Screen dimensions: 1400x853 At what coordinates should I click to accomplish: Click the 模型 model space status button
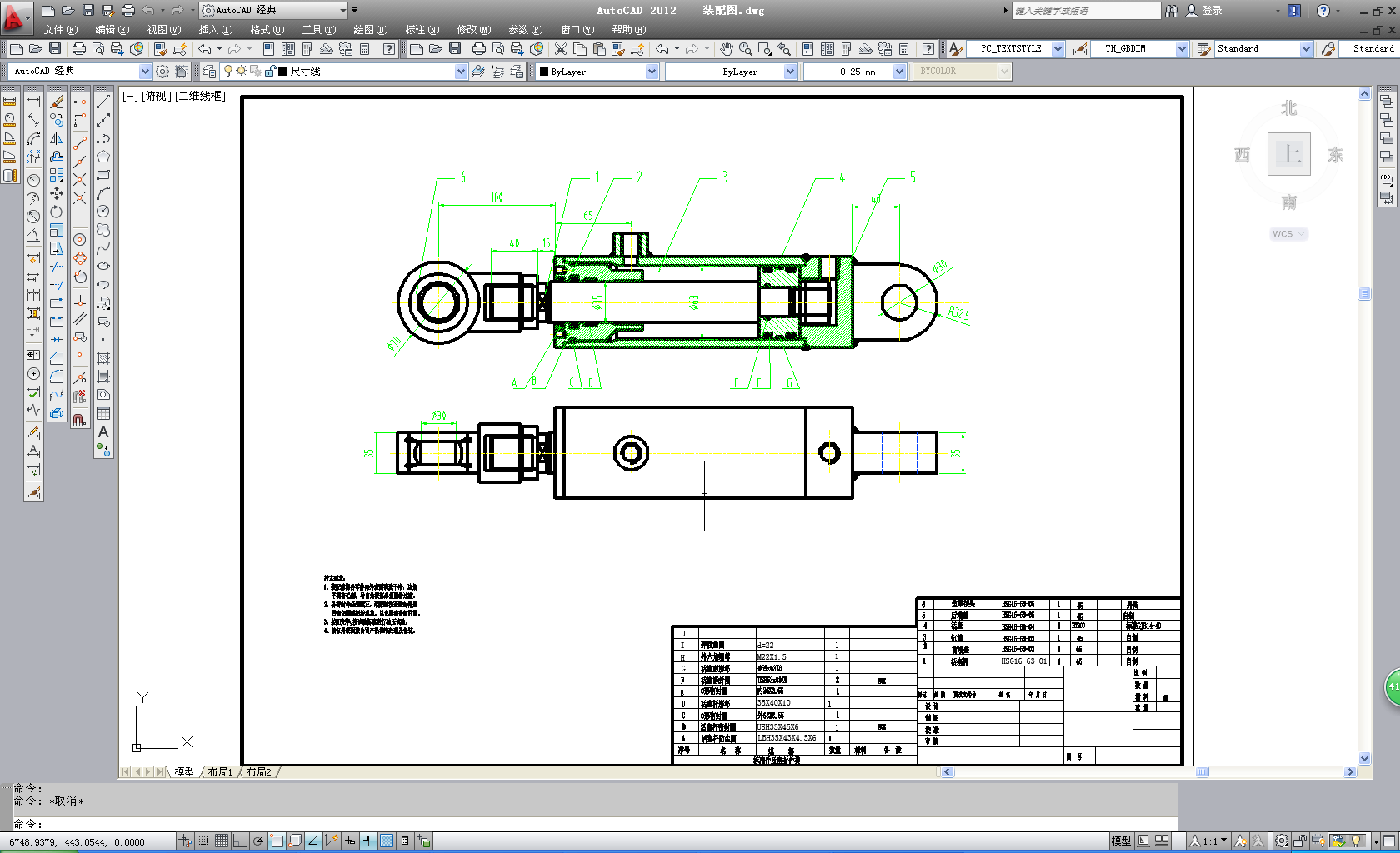[1121, 841]
